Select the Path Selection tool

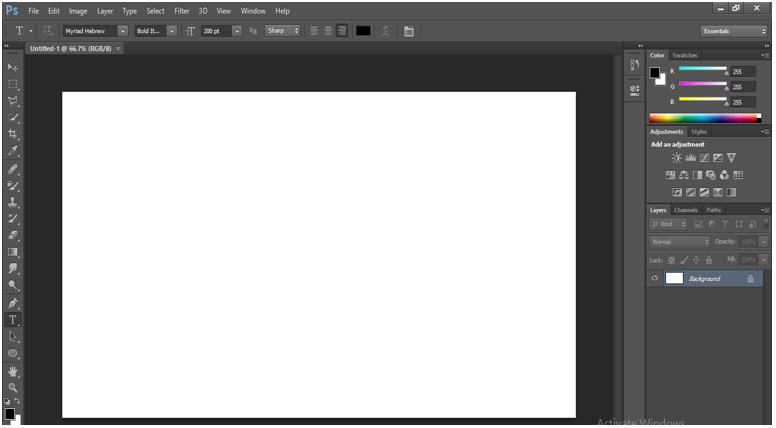tap(13, 336)
